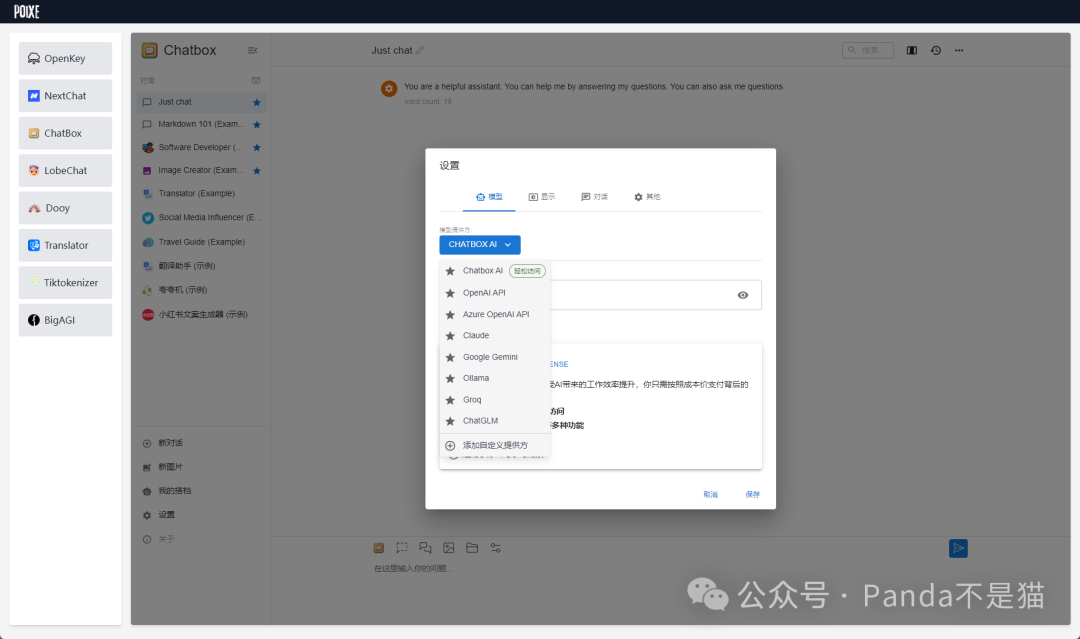Open 设置 in Chatbox sidebar

pyautogui.click(x=201, y=515)
